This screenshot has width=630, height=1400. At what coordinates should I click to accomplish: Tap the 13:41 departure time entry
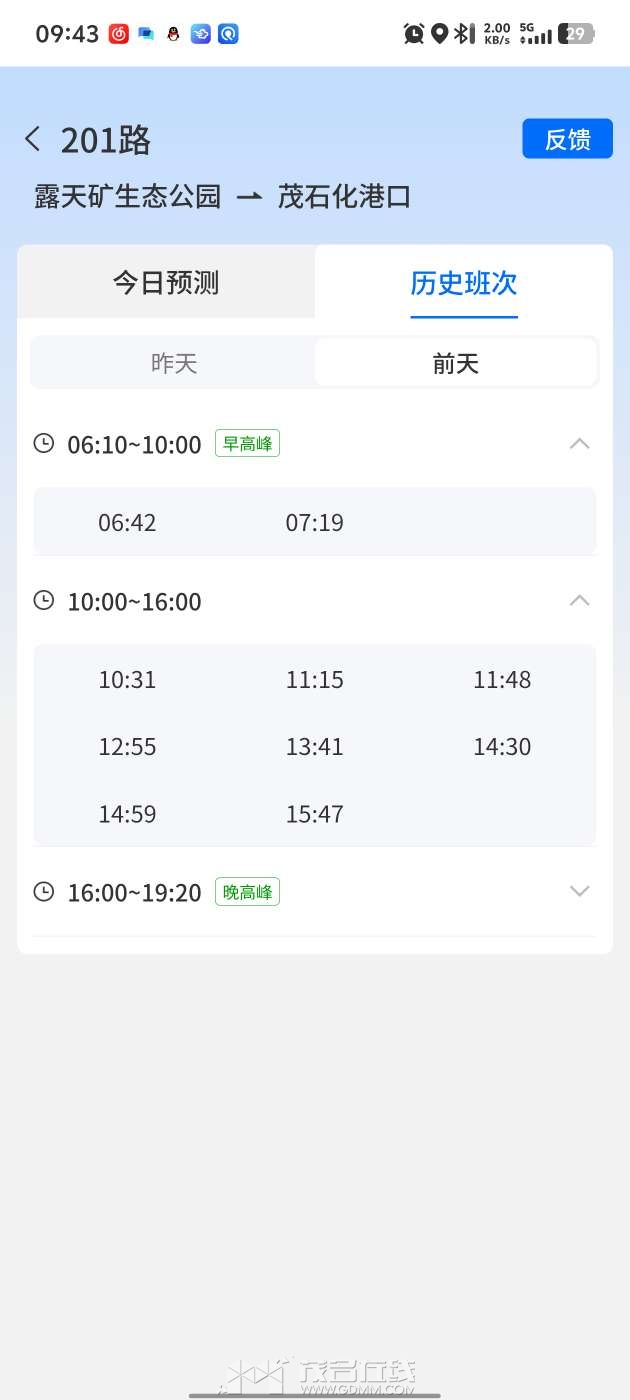[315, 747]
